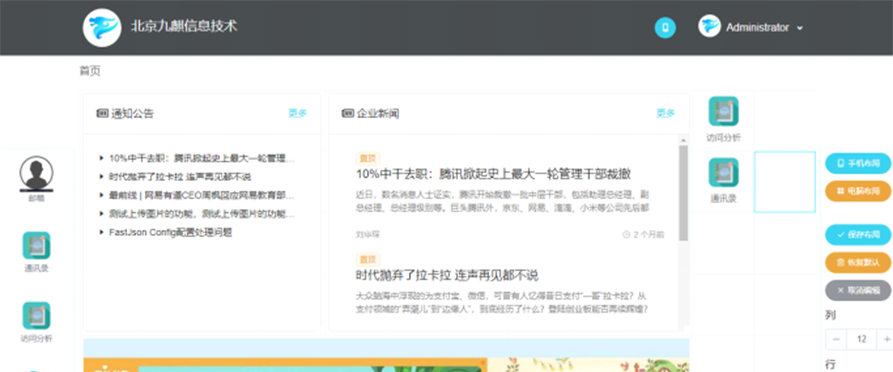893x372 pixels.
Task: Click 恢复默认 restore default button
Action: [858, 262]
